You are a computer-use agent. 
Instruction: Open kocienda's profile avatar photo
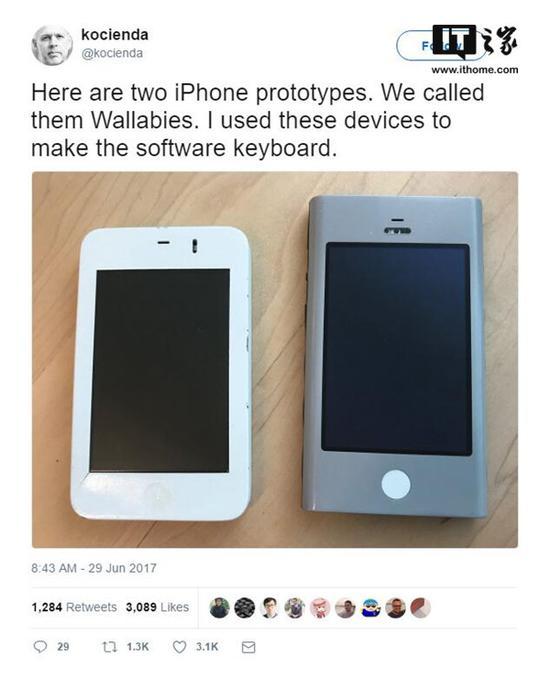click(x=52, y=45)
